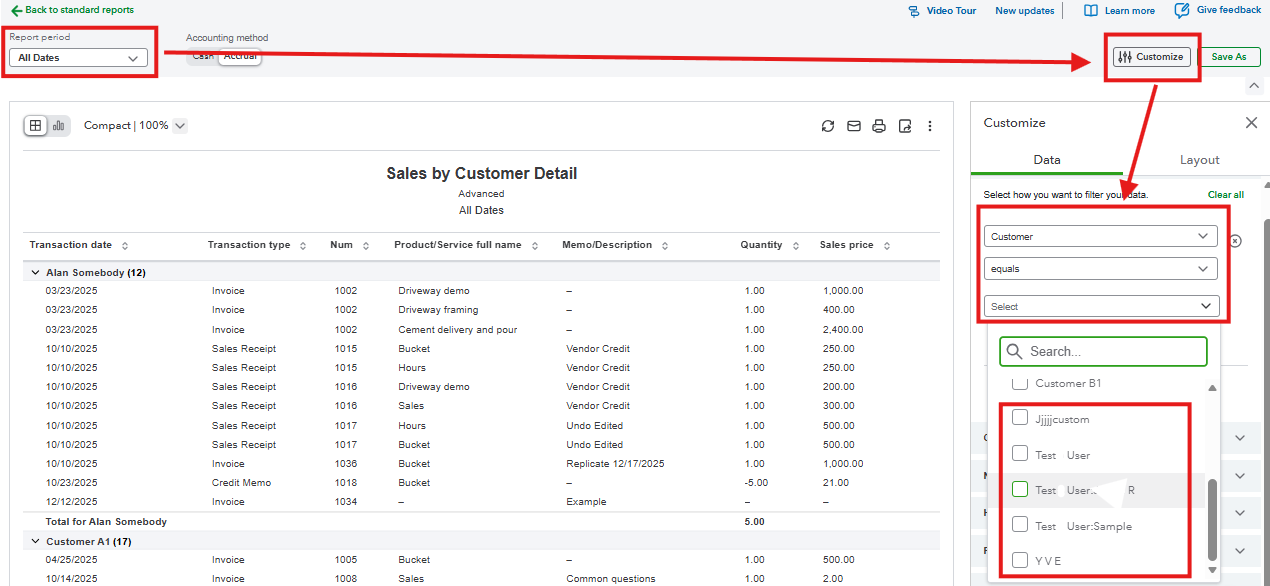Check the Jjjjcustom customer checkbox

(x=1020, y=418)
